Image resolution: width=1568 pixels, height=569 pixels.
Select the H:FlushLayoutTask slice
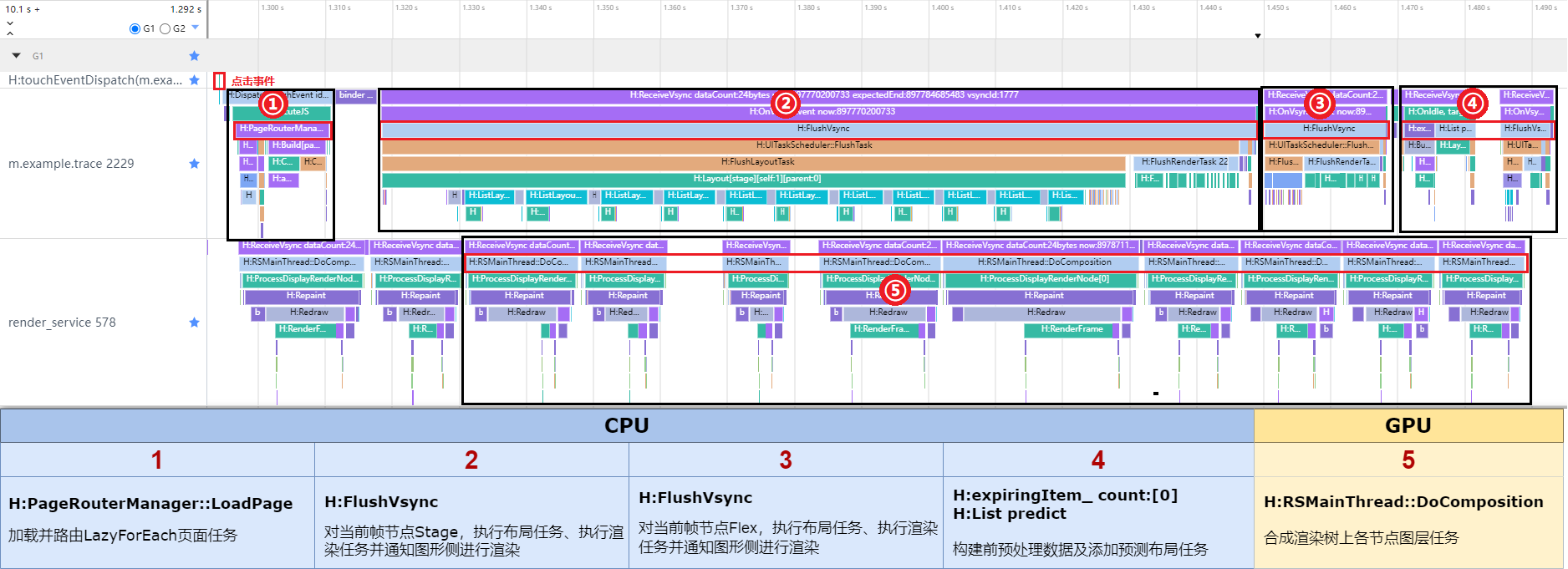(754, 162)
